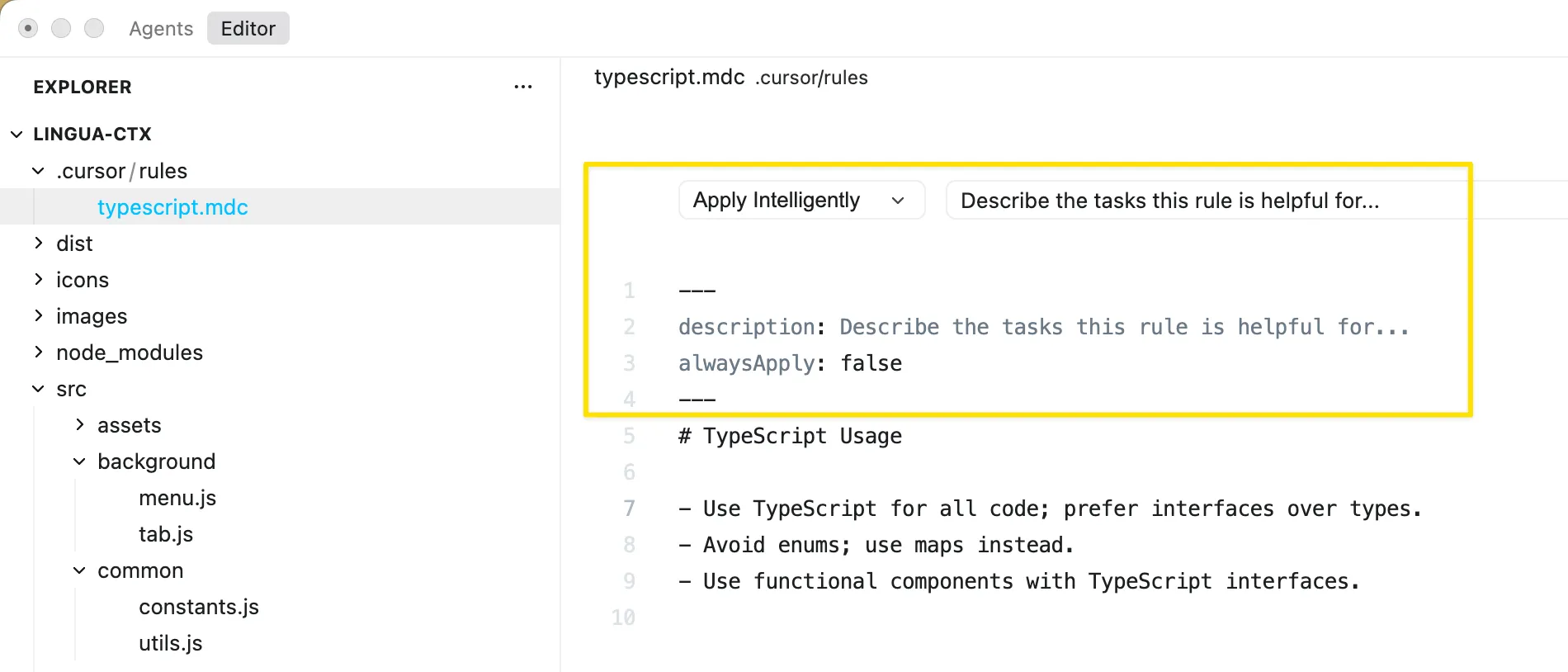Collapse the src folder
1568x672 pixels.
click(x=71, y=389)
